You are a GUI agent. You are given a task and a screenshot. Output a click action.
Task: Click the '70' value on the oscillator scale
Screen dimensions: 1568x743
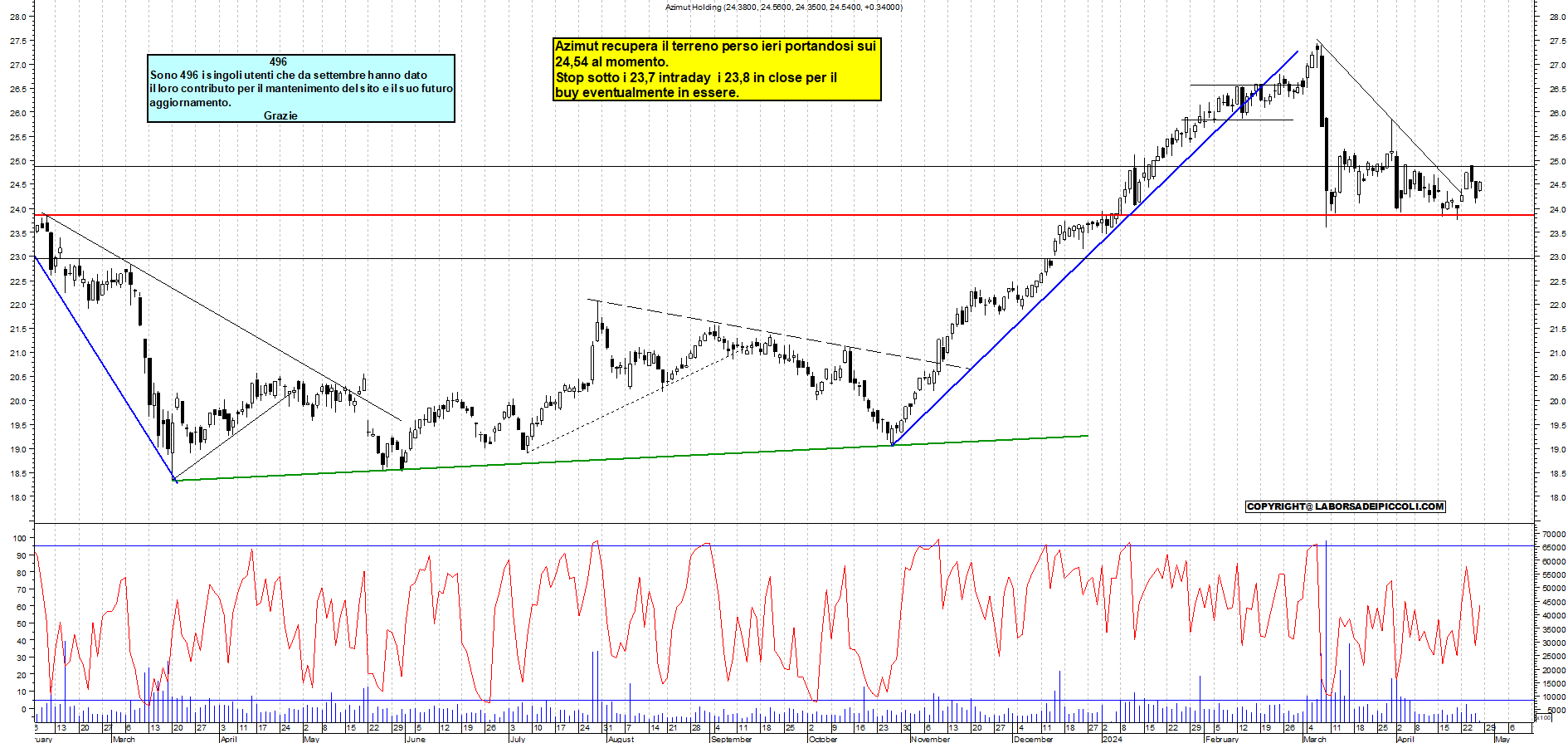pyautogui.click(x=22, y=589)
